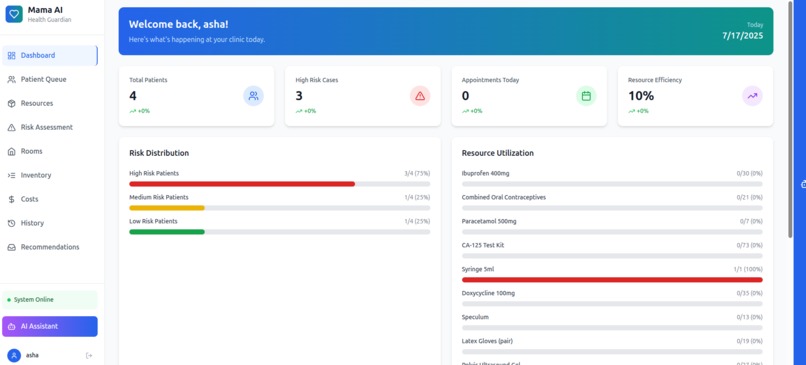Click the 3/4 (75%) high risk value

click(x=417, y=174)
